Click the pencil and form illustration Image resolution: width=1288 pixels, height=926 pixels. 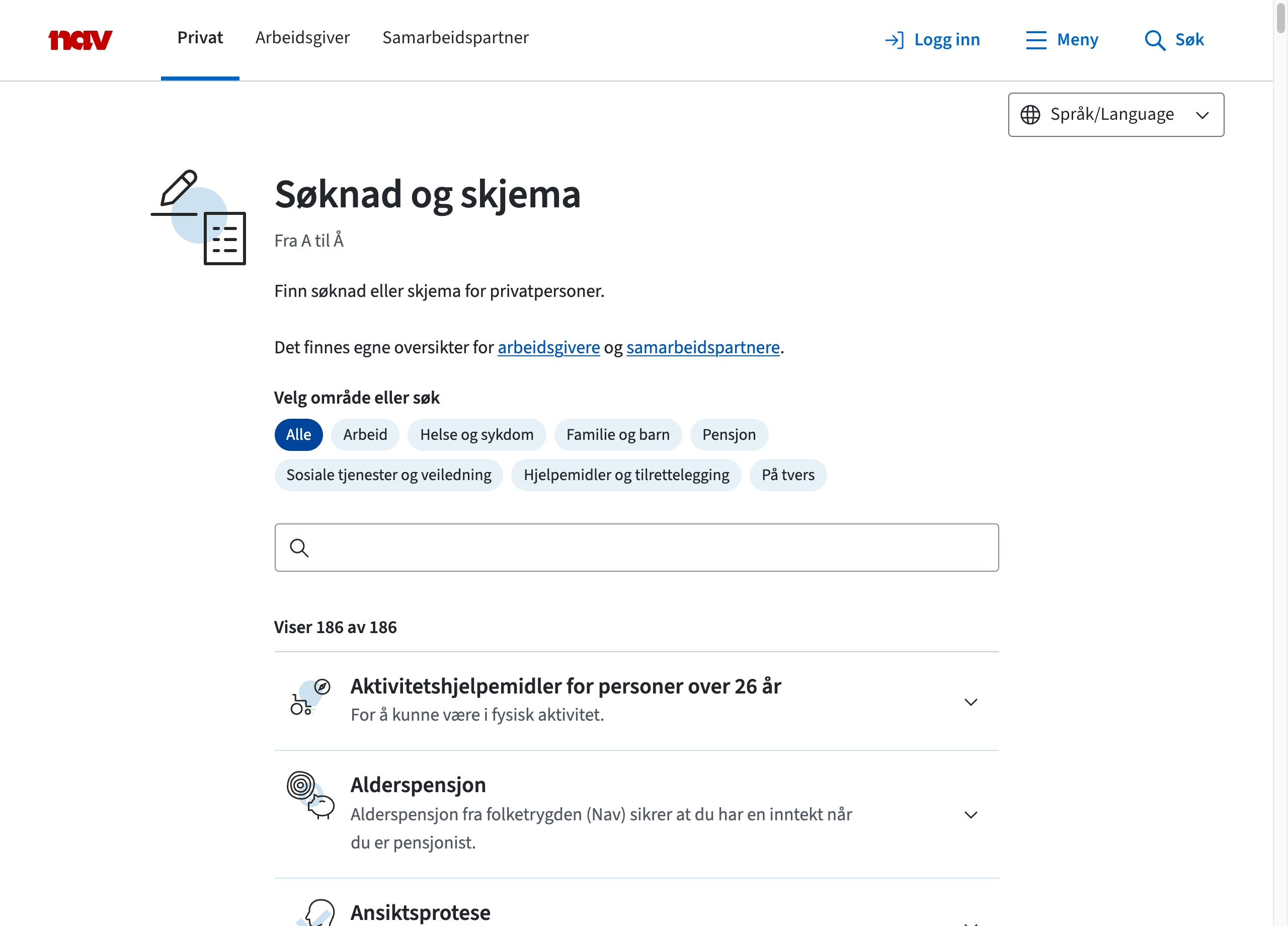198,217
